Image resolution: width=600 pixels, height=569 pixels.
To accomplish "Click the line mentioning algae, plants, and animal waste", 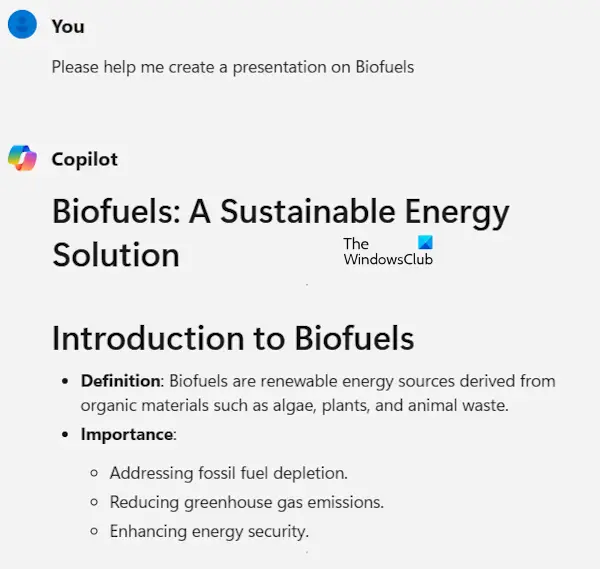I will tap(294, 406).
